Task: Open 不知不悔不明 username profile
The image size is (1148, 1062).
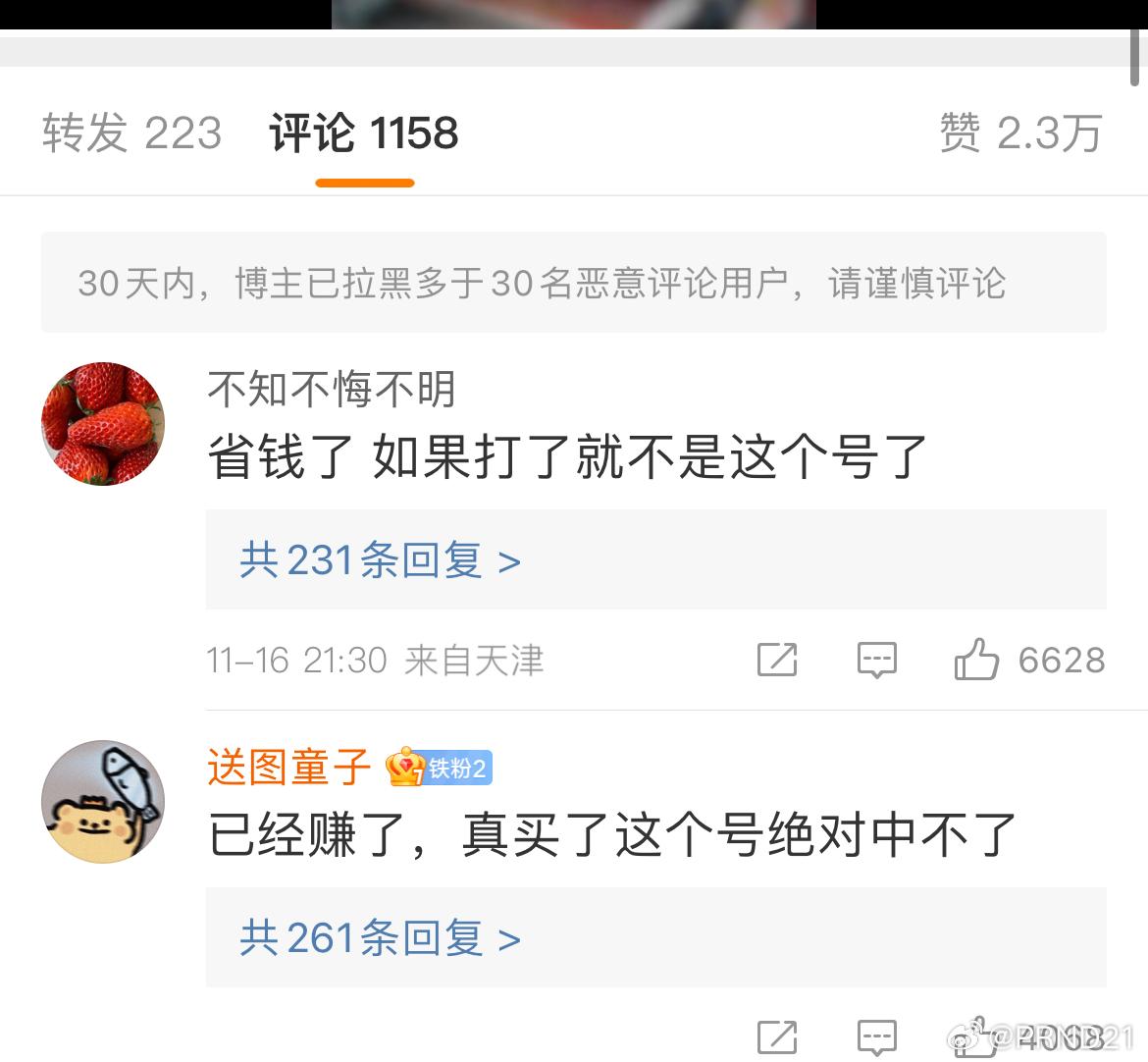Action: pyautogui.click(x=332, y=388)
